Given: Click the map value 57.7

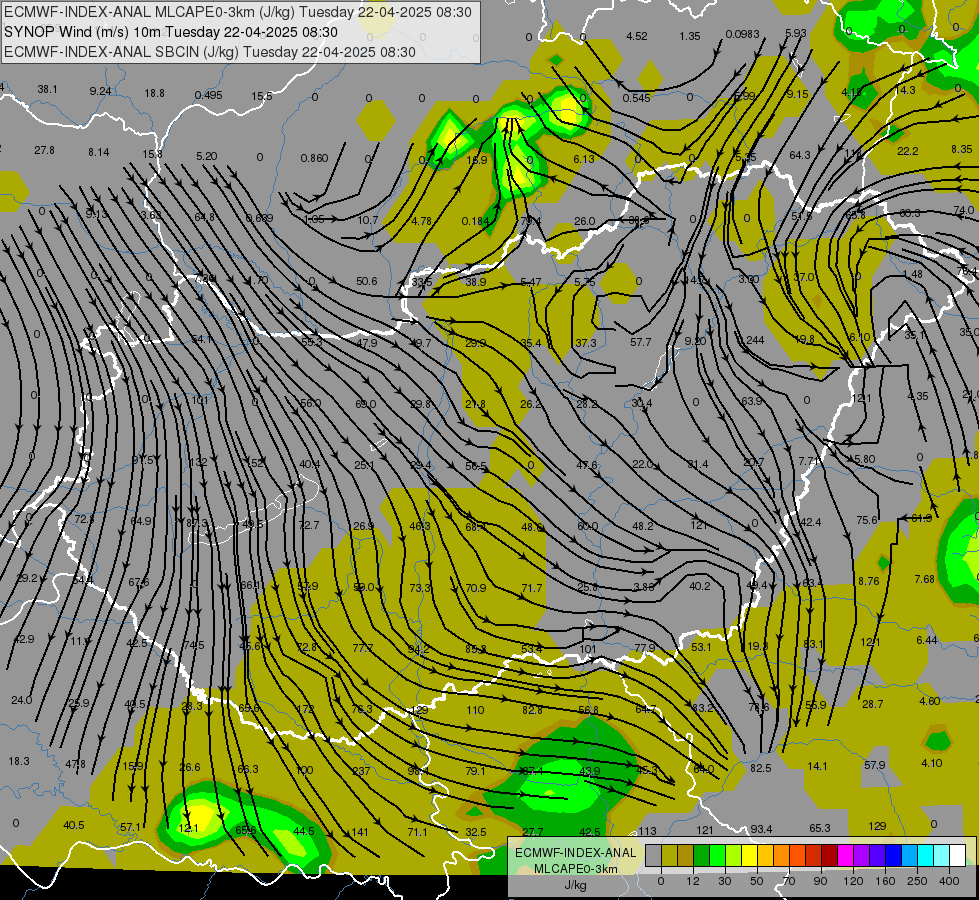Looking at the screenshot, I should [641, 342].
